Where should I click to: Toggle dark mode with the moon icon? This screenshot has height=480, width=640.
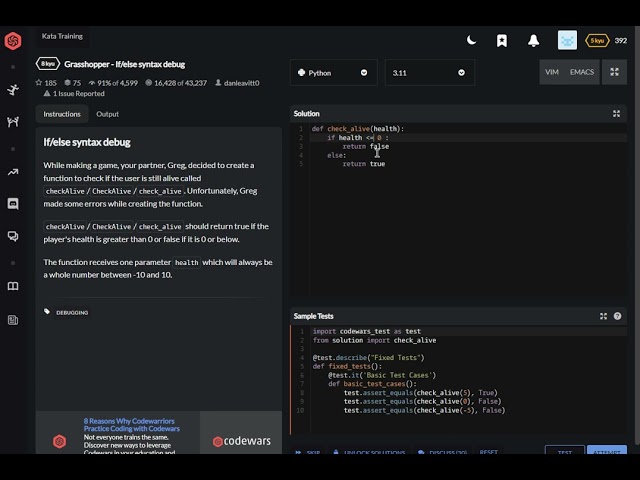(471, 40)
